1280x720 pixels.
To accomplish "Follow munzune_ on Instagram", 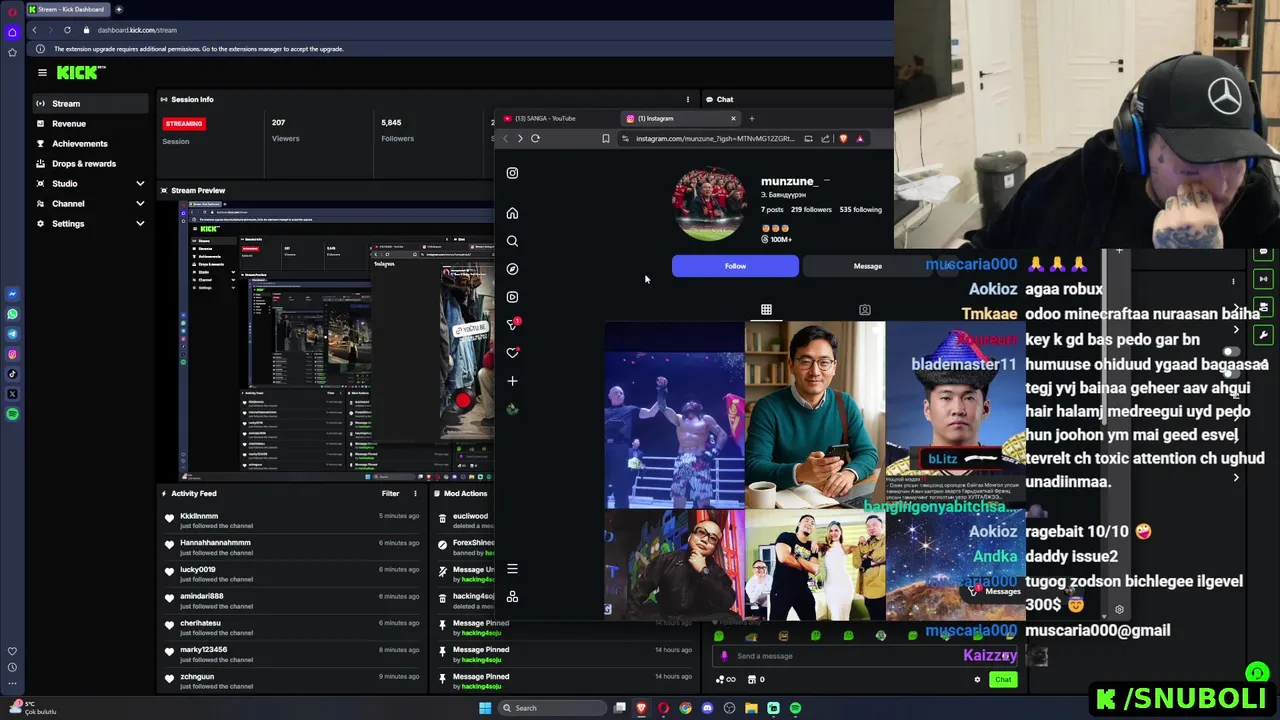I will (x=735, y=266).
